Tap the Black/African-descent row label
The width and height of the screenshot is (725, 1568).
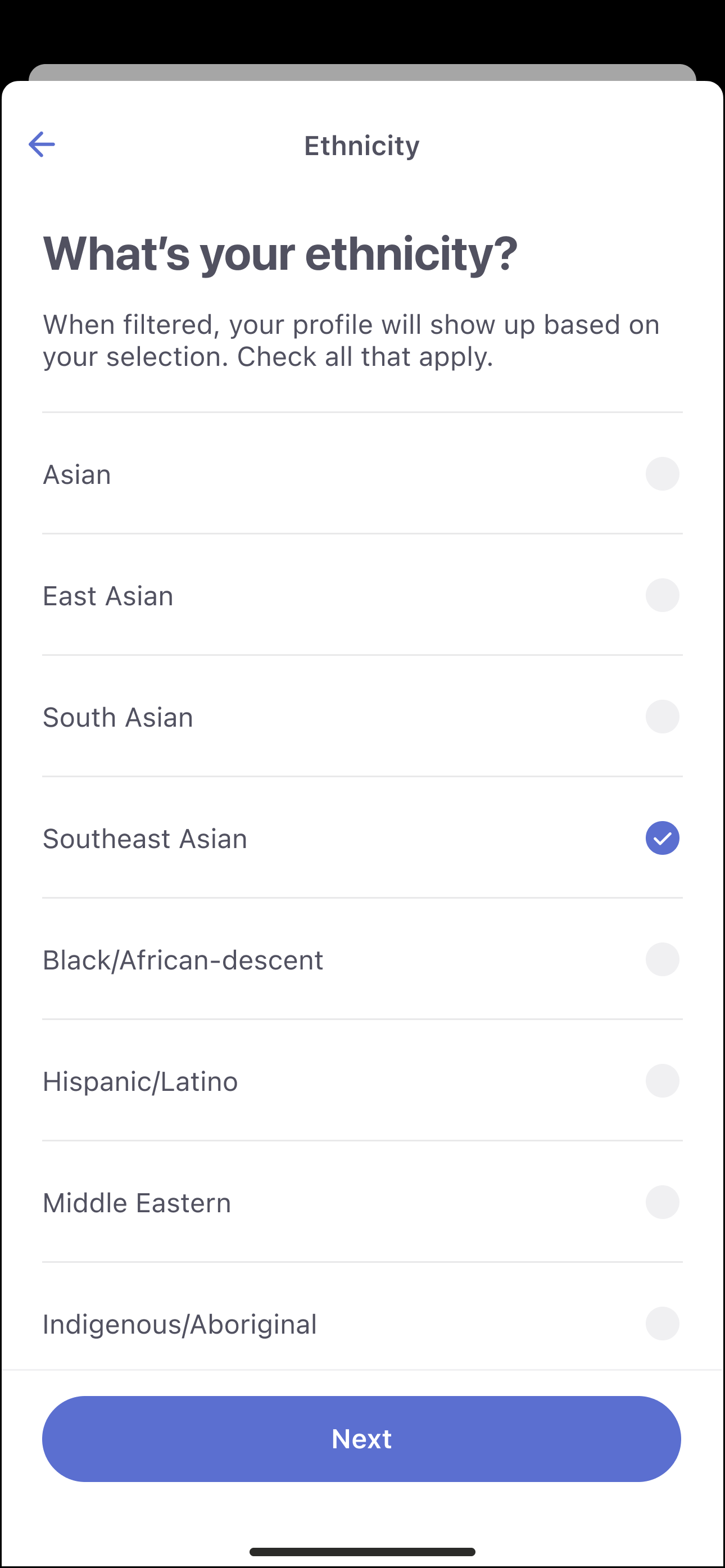[183, 960]
